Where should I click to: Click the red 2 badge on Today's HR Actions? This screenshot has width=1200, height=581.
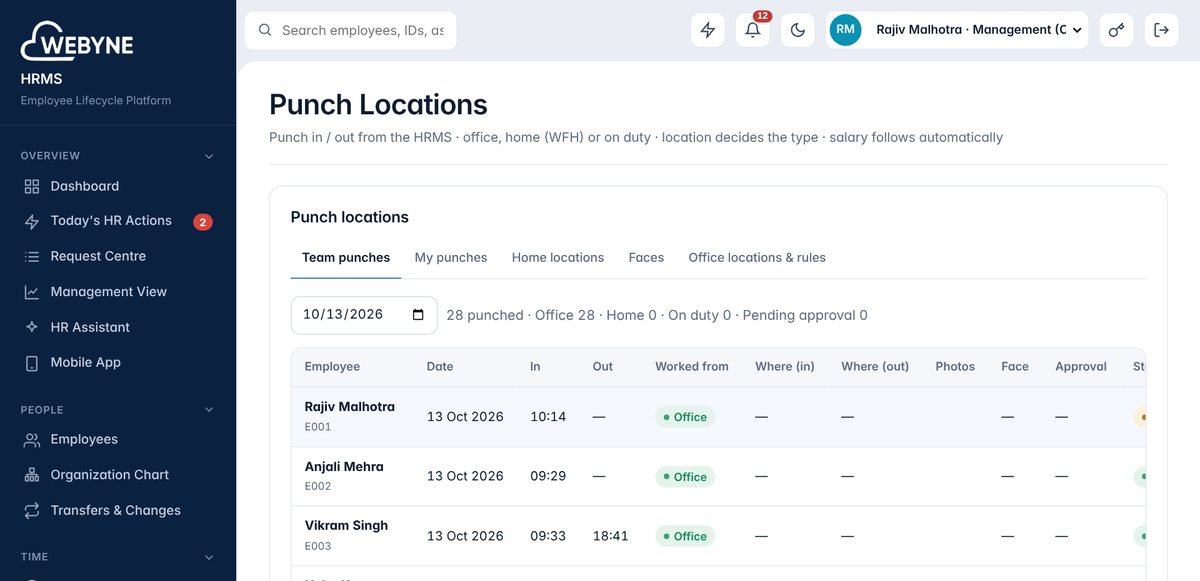pyautogui.click(x=203, y=222)
